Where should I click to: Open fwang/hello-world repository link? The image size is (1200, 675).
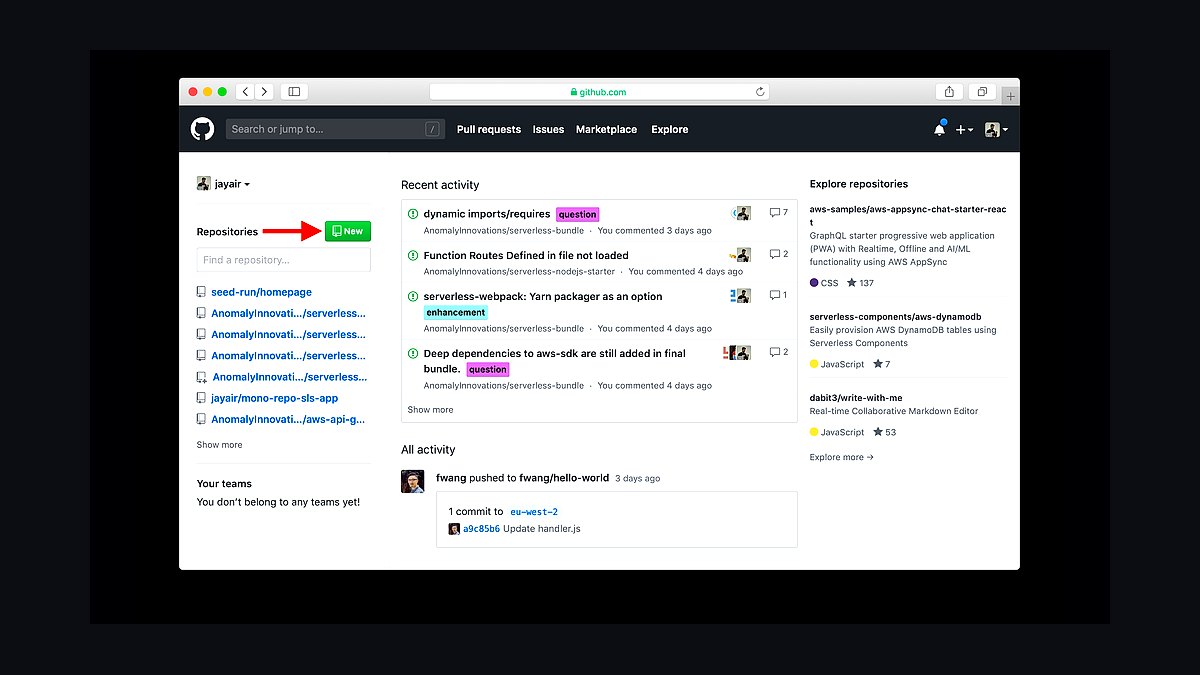coord(564,478)
